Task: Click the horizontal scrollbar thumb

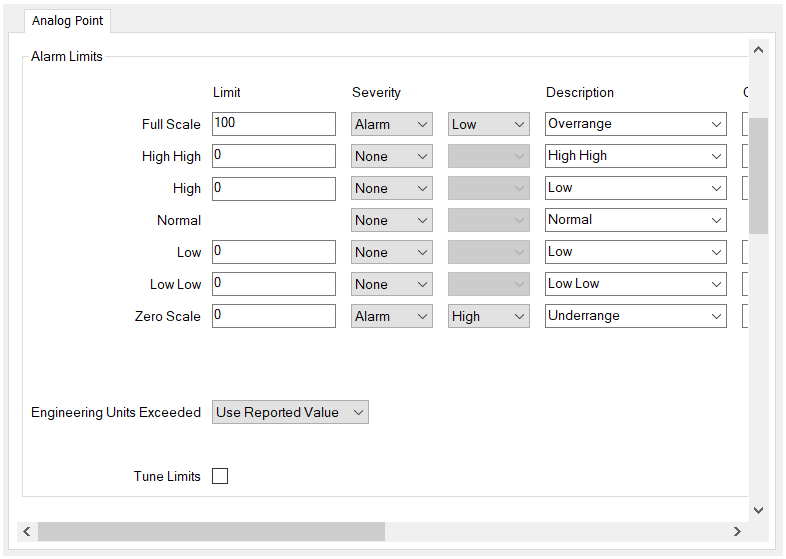Action: [x=212, y=531]
